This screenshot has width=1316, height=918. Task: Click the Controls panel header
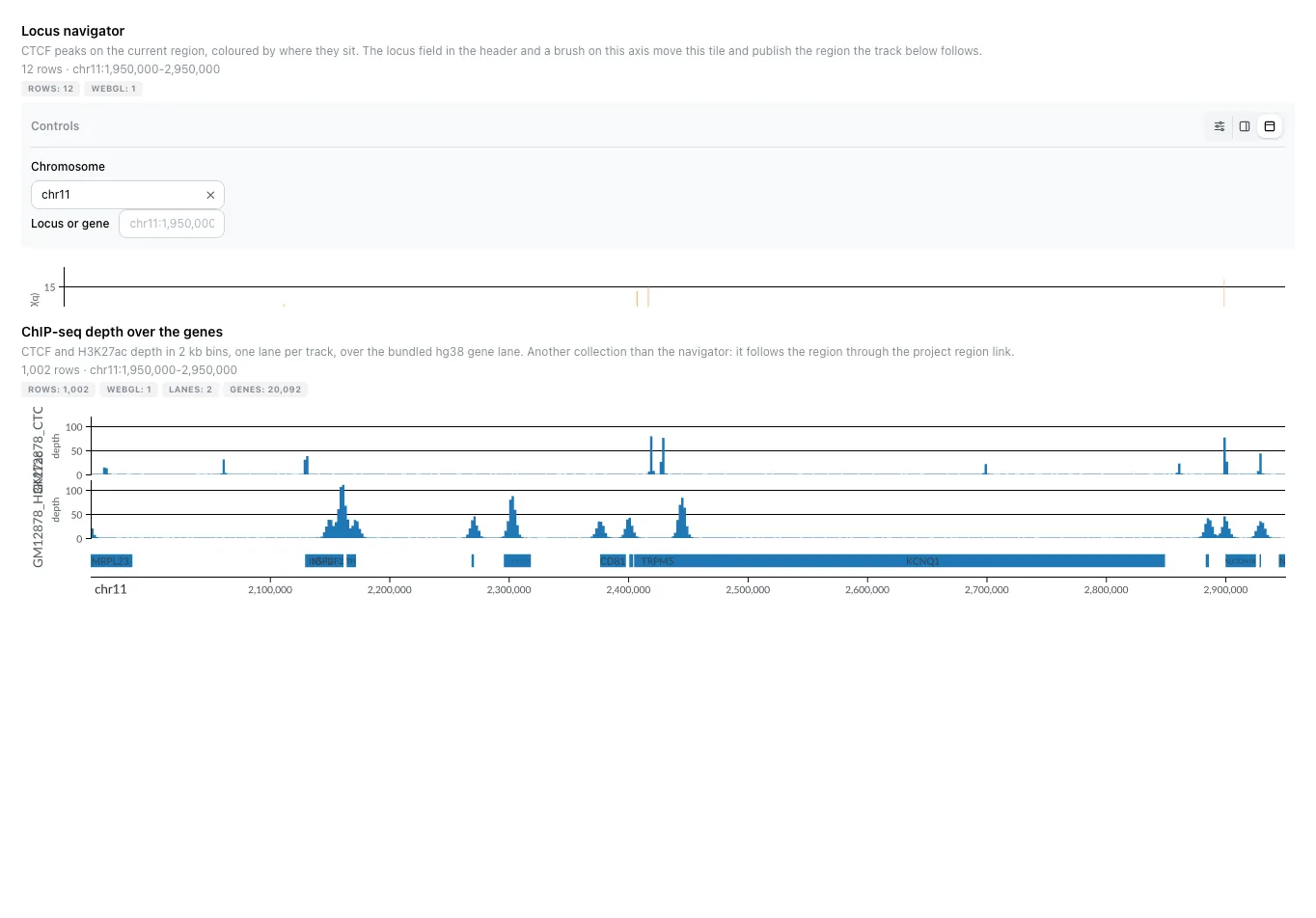[x=55, y=126]
